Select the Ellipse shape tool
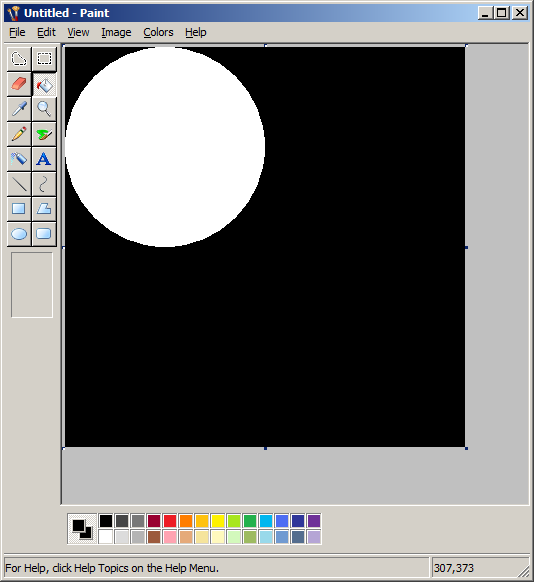This screenshot has height=582, width=534. (x=19, y=234)
